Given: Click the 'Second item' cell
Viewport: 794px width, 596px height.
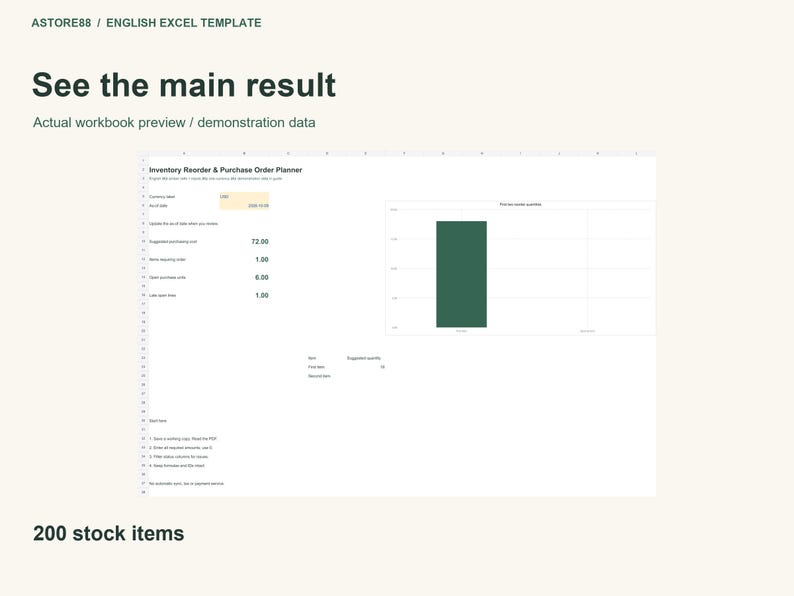Looking at the screenshot, I should (319, 376).
